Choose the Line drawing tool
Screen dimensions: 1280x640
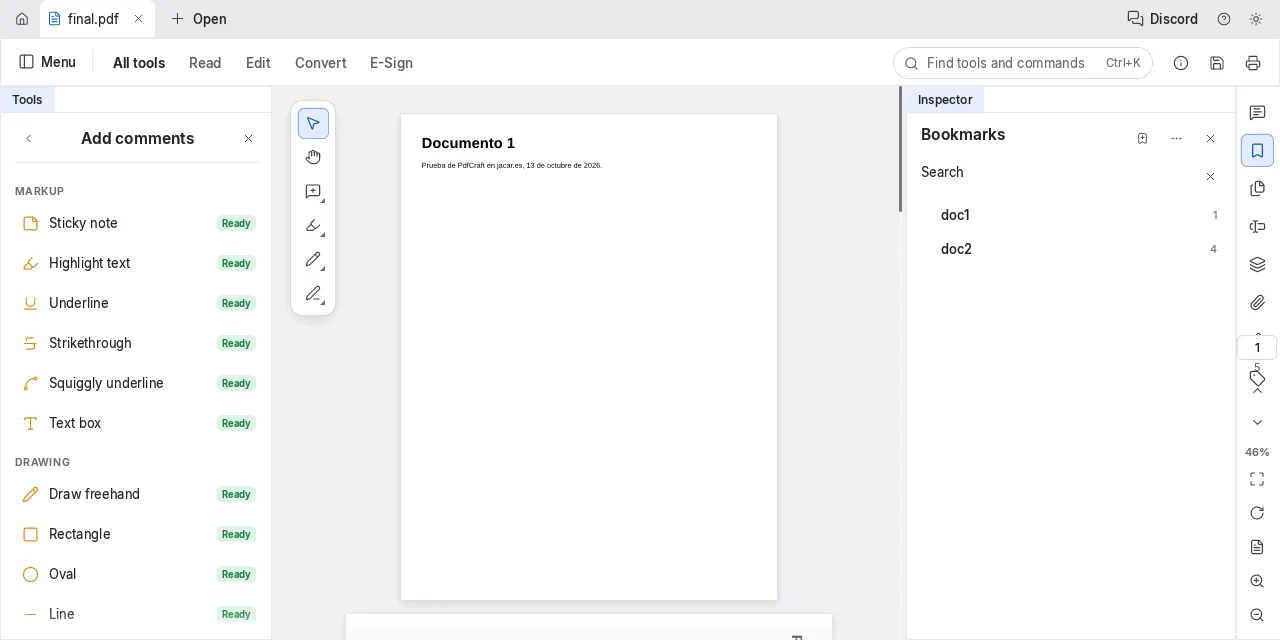pyautogui.click(x=137, y=614)
